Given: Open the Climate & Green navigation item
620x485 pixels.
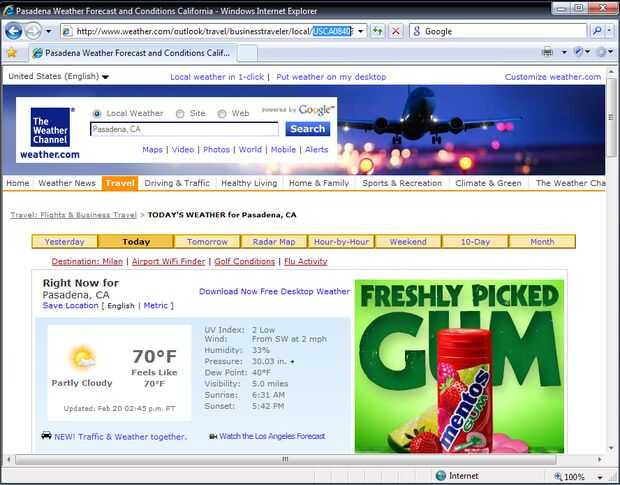Looking at the screenshot, I should point(488,183).
